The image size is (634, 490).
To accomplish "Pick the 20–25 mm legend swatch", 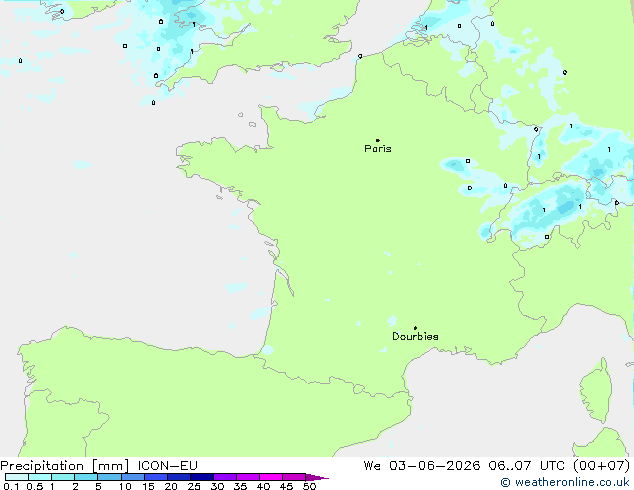I will tap(179, 477).
